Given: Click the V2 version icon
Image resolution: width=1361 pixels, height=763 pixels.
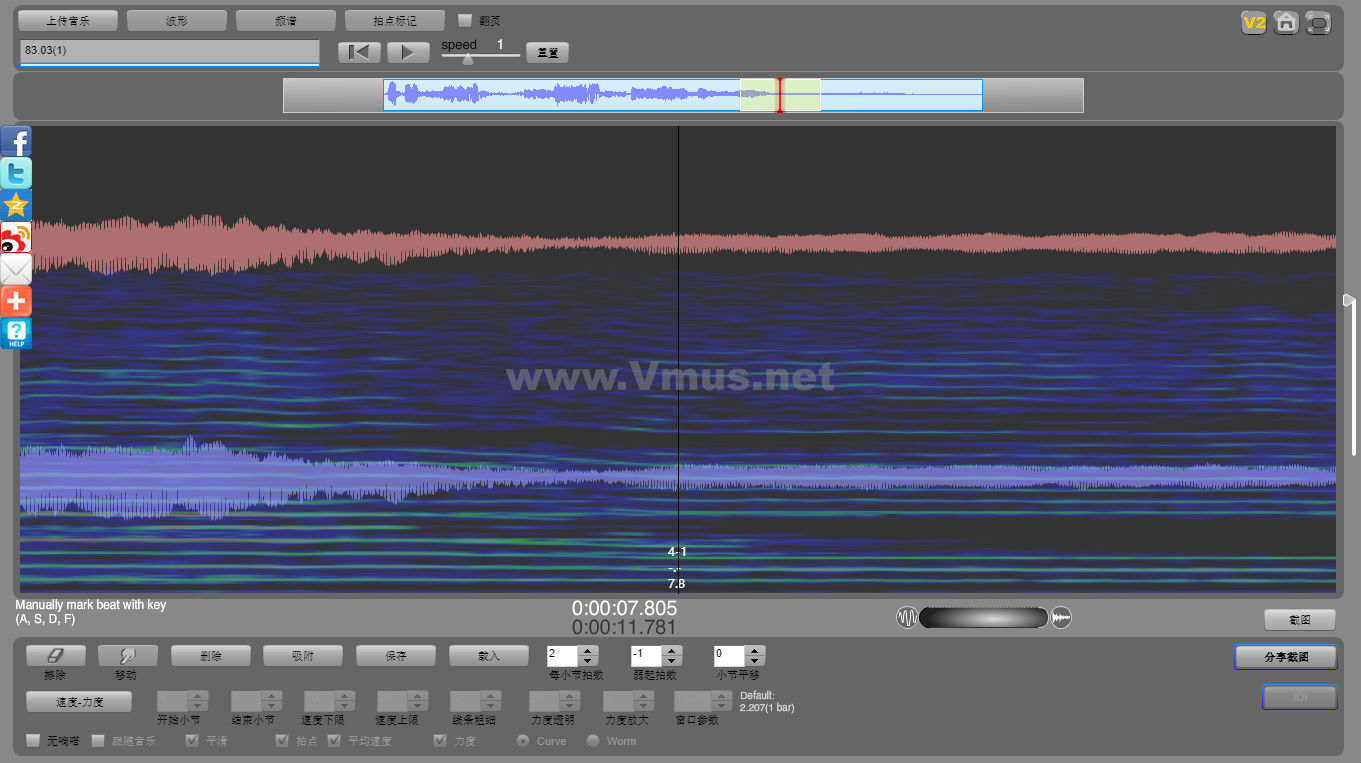Looking at the screenshot, I should click(1253, 23).
